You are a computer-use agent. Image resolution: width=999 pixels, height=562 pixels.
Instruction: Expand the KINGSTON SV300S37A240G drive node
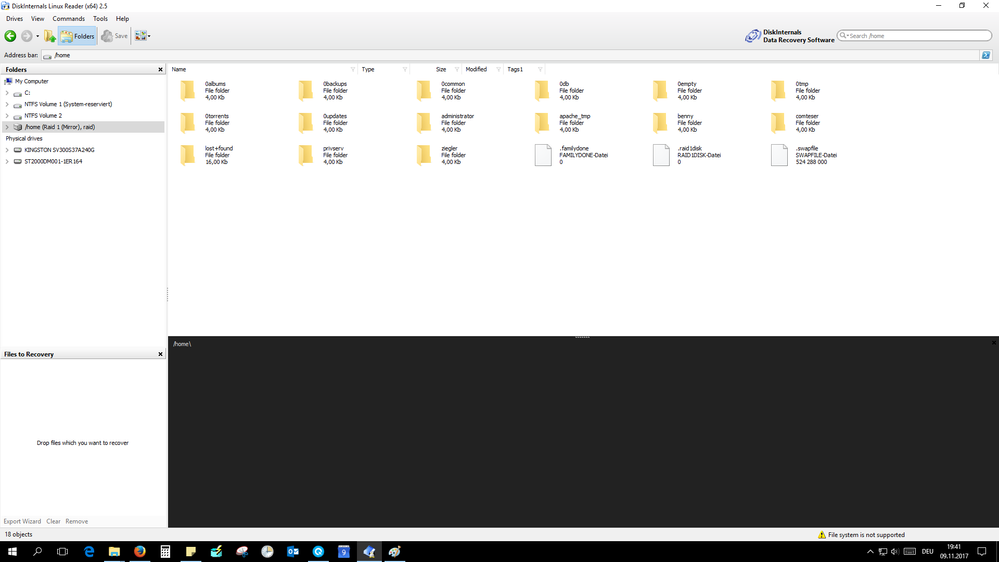[x=7, y=150]
